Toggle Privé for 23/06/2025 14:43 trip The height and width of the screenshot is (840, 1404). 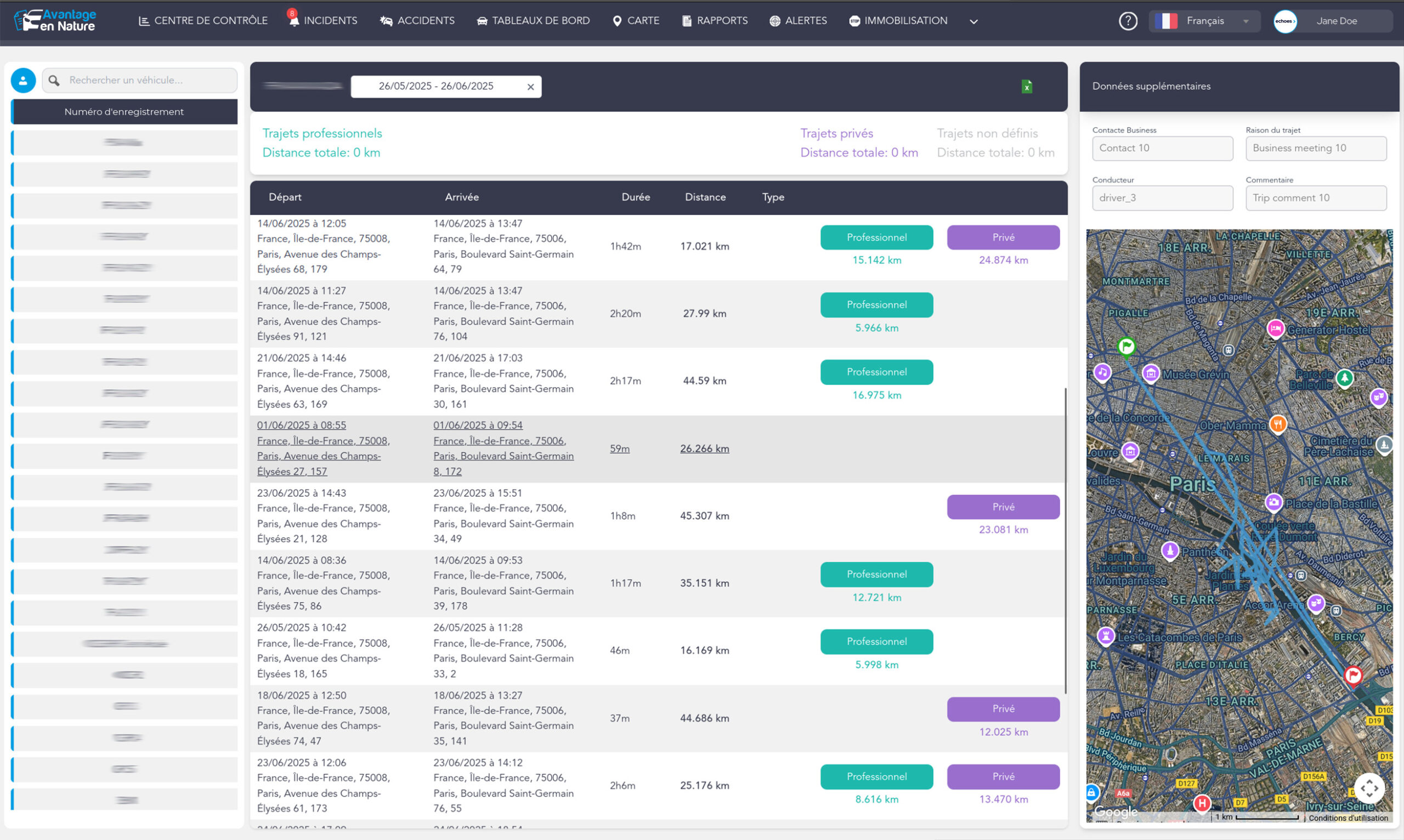1003,507
